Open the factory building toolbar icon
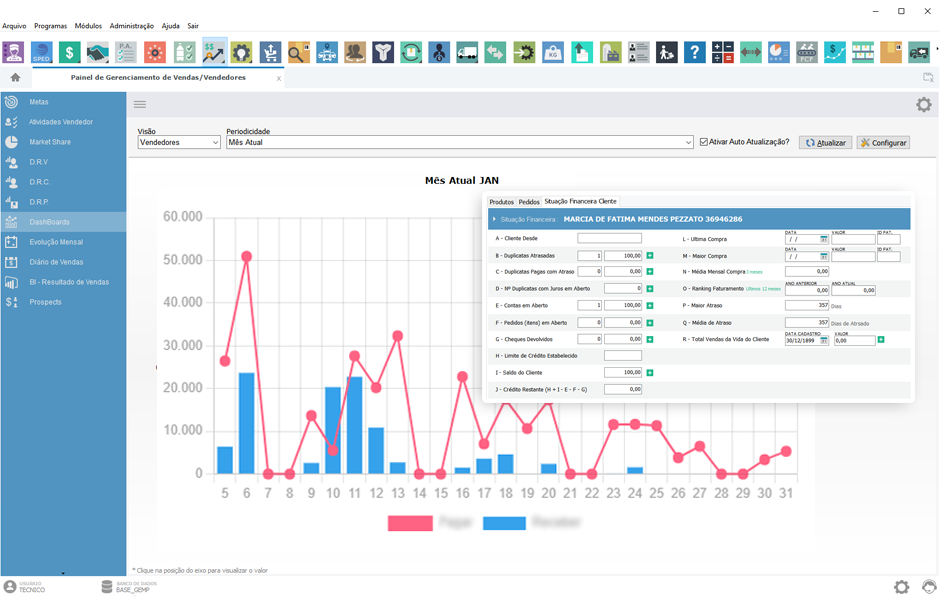The width and height of the screenshot is (942, 597). pyautogui.click(x=610, y=52)
